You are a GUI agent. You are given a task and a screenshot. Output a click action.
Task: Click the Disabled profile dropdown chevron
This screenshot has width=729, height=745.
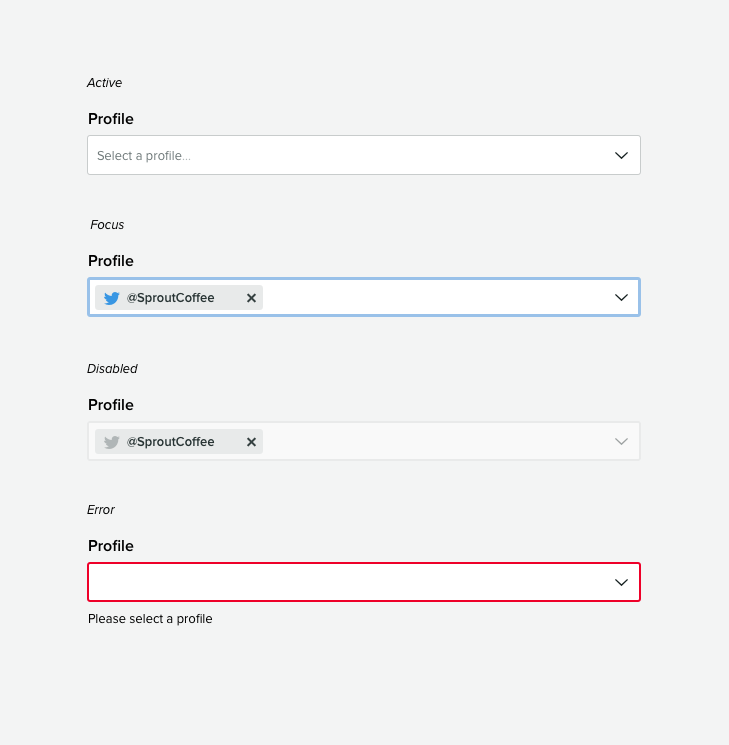[621, 442]
